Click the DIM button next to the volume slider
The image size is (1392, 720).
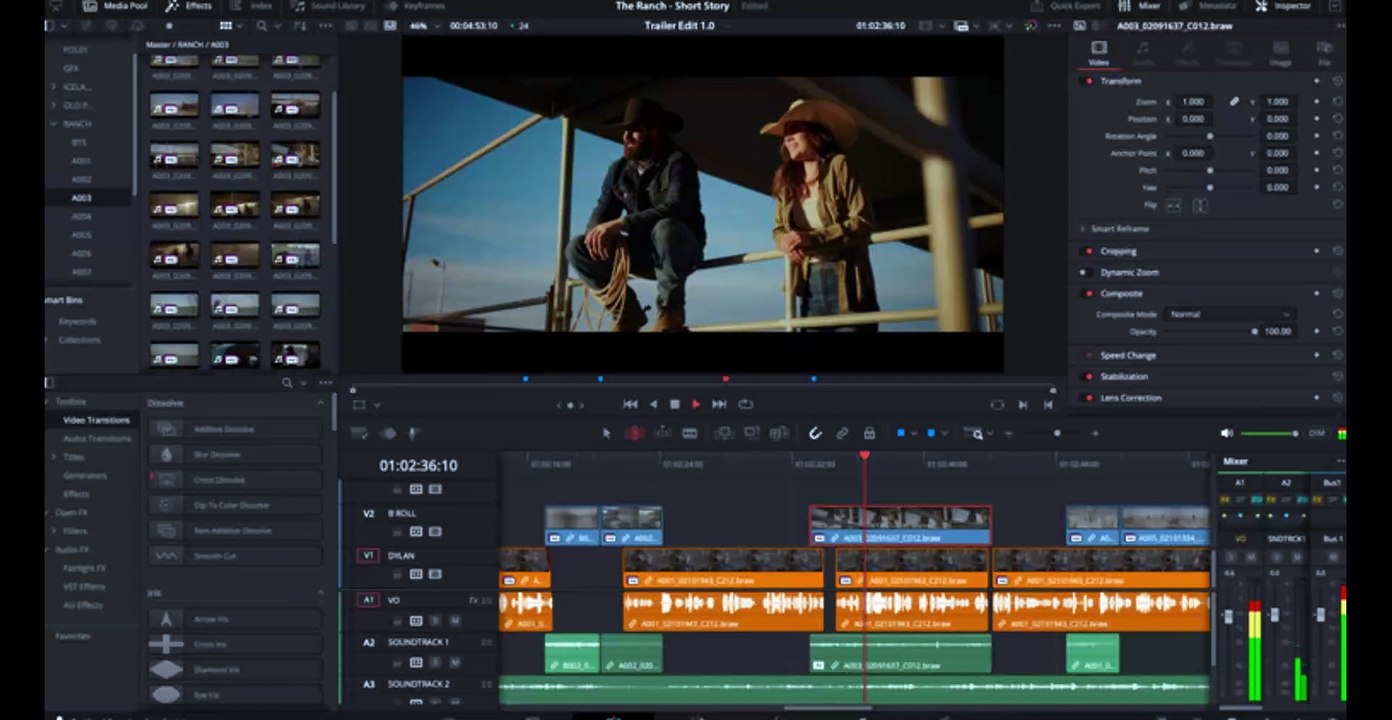coord(1316,433)
